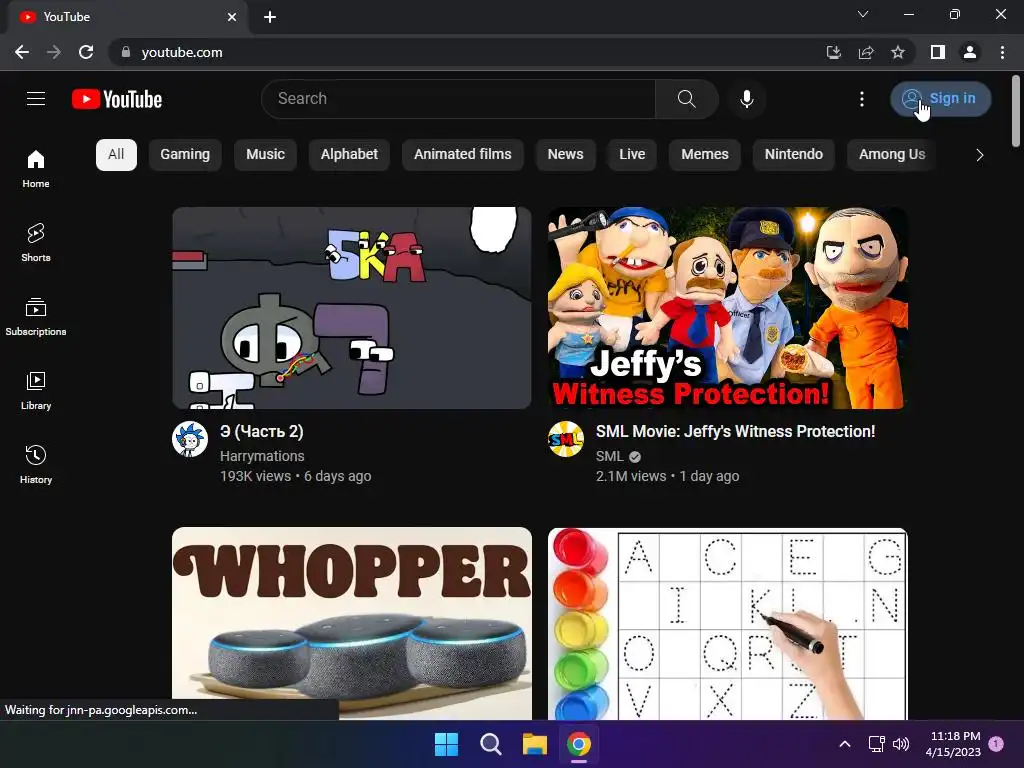Open Shorts from sidebar

36,242
